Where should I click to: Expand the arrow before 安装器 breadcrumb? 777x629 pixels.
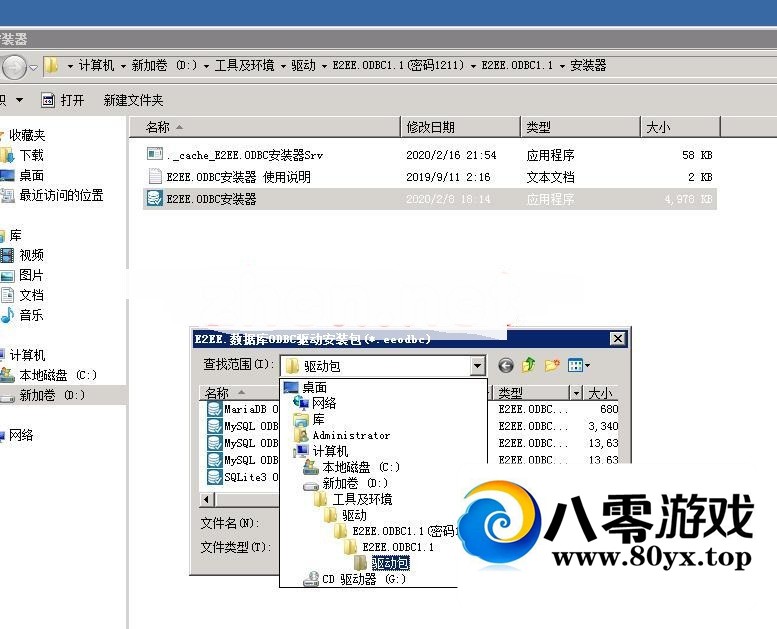(x=562, y=66)
